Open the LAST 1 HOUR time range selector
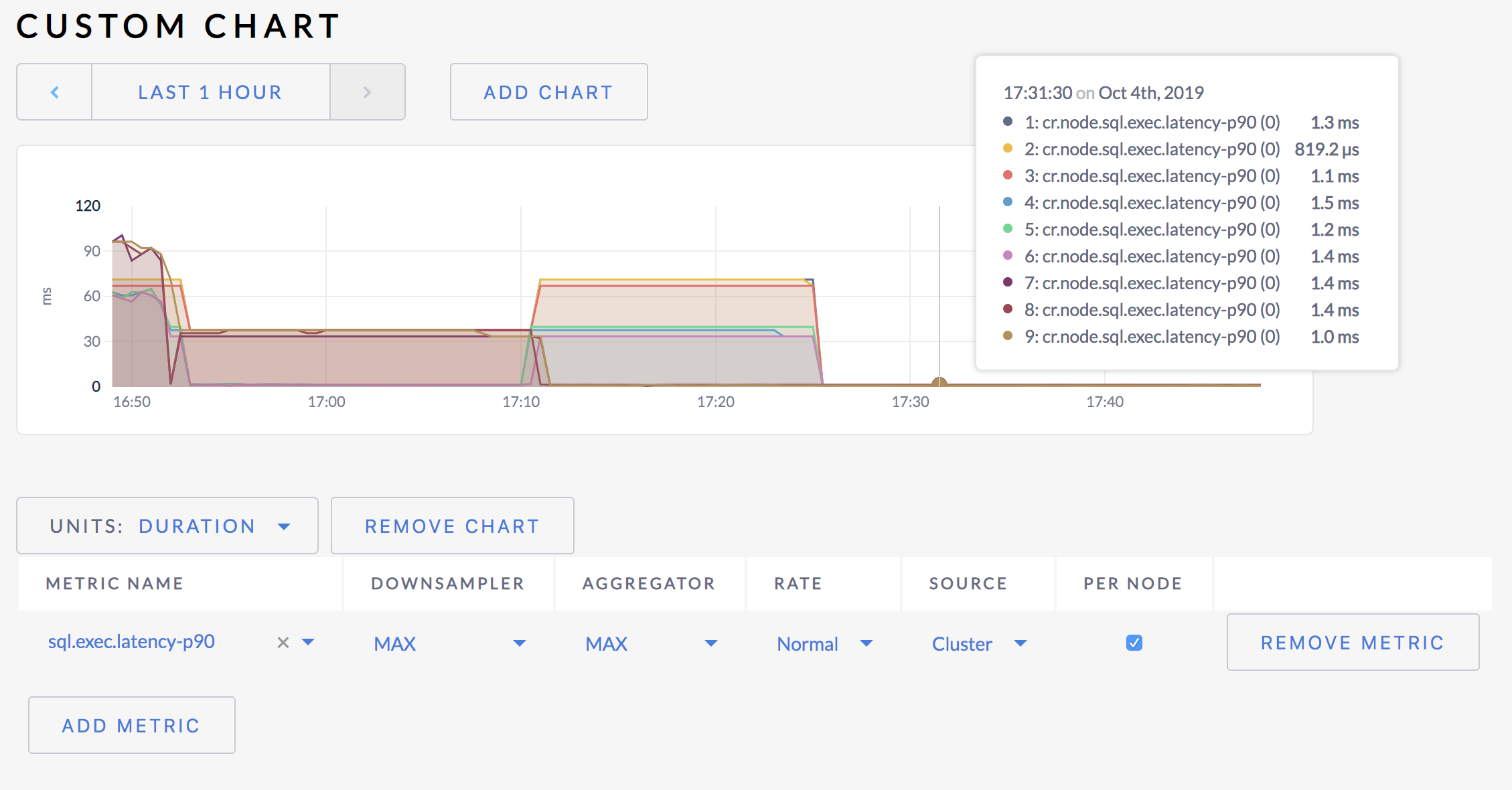Image resolution: width=1512 pixels, height=790 pixels. point(210,92)
